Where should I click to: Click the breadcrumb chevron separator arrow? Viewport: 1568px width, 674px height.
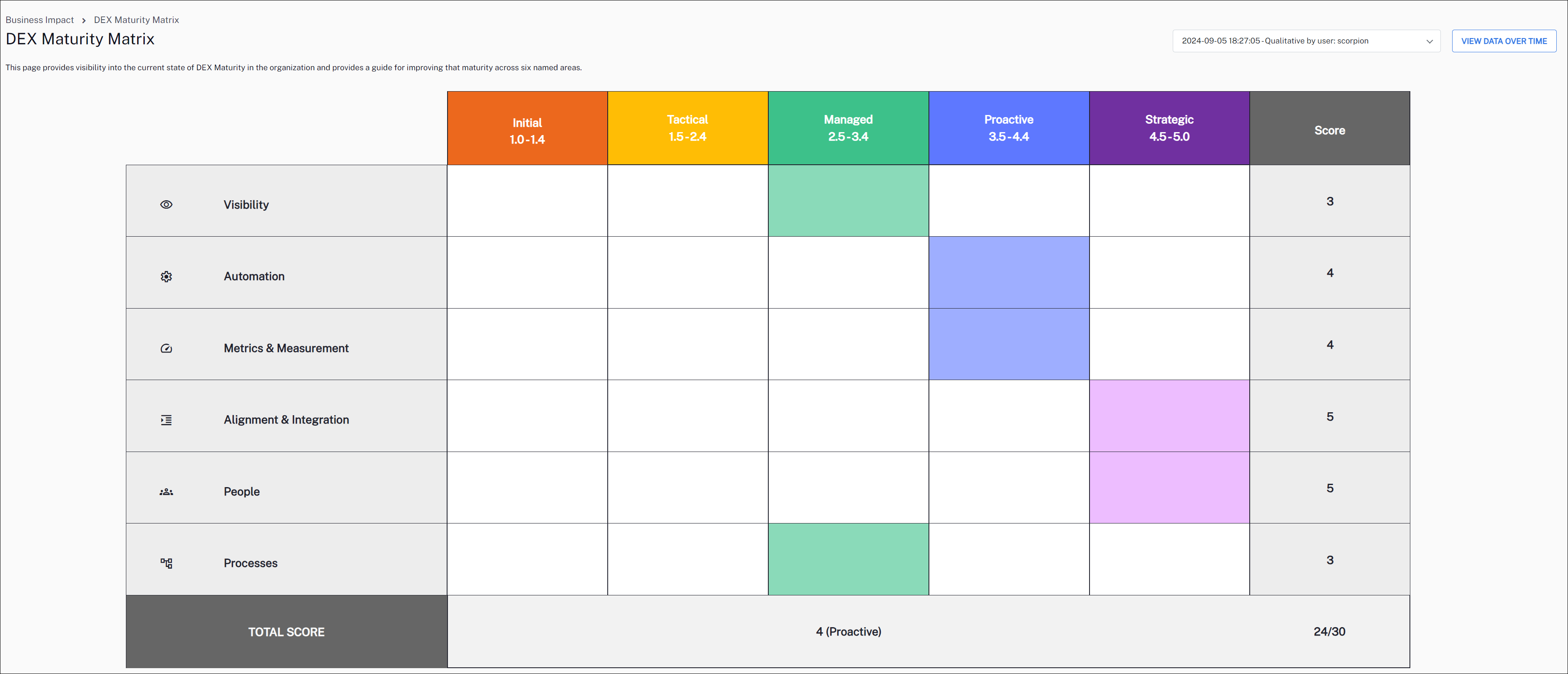[84, 20]
